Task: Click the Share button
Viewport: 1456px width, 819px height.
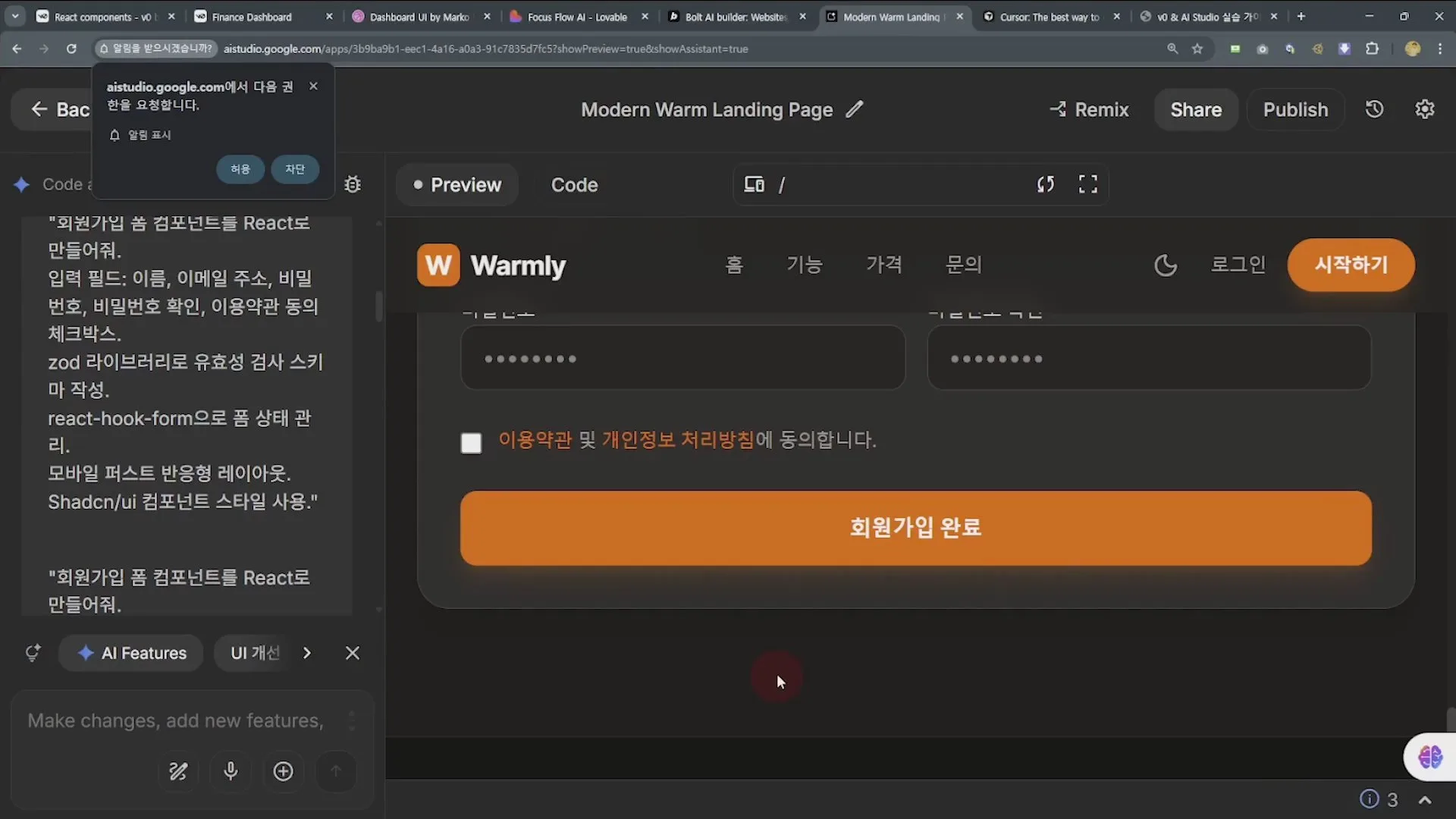Action: pyautogui.click(x=1196, y=109)
